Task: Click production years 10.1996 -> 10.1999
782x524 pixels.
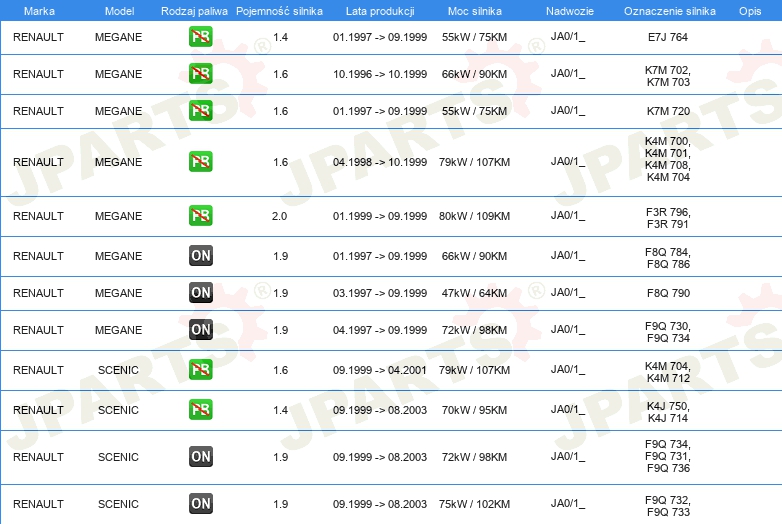Action: (380, 74)
